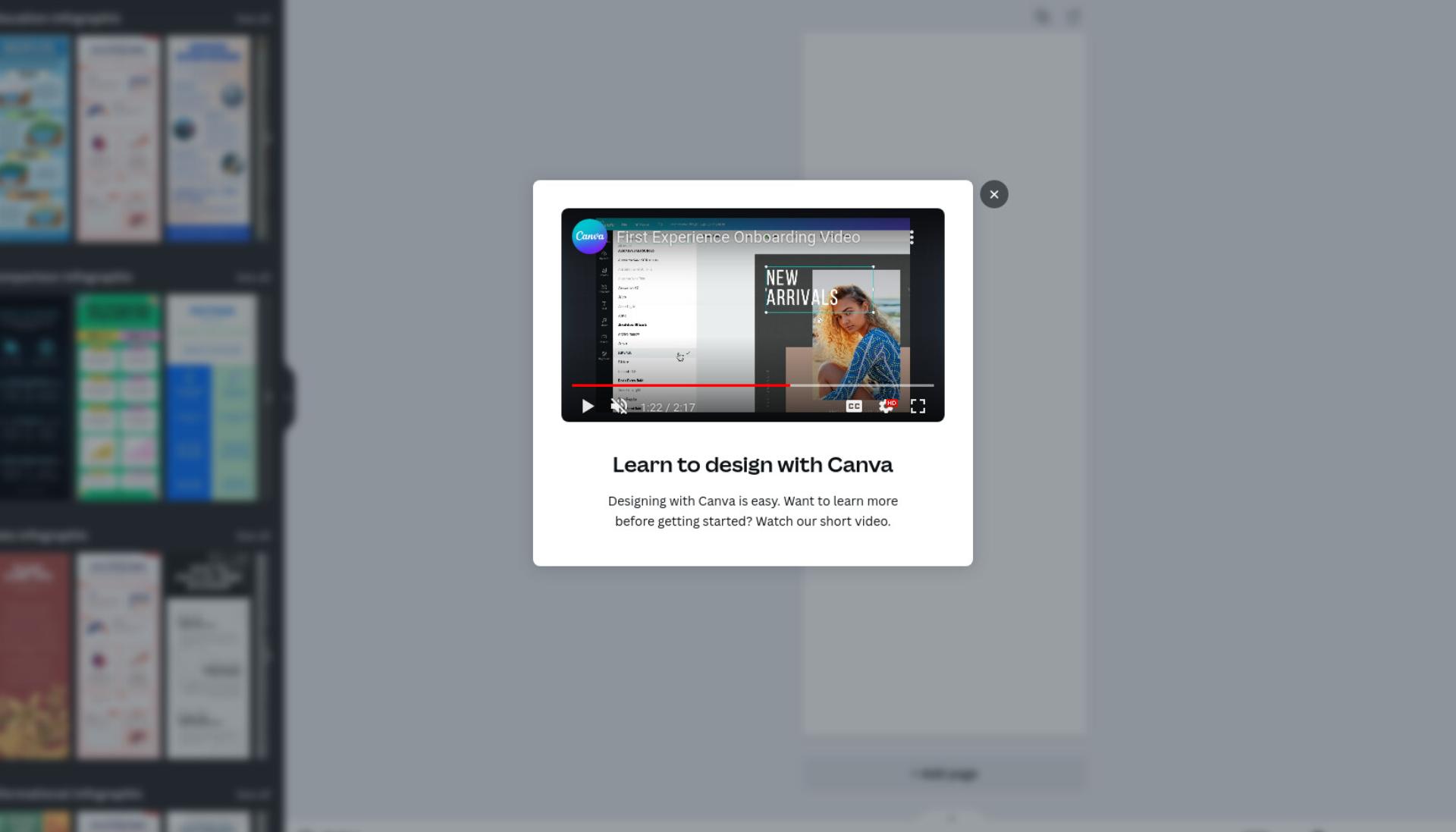
Task: Unmute the video sound
Action: [619, 407]
